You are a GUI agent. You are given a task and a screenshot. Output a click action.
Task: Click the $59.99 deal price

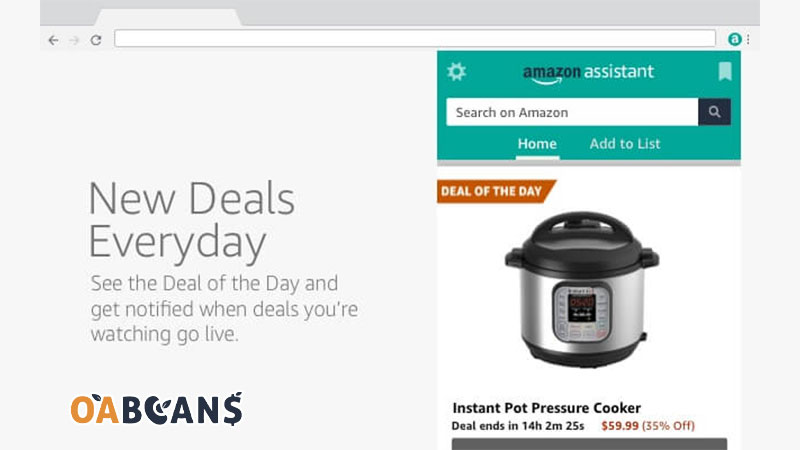coord(619,426)
